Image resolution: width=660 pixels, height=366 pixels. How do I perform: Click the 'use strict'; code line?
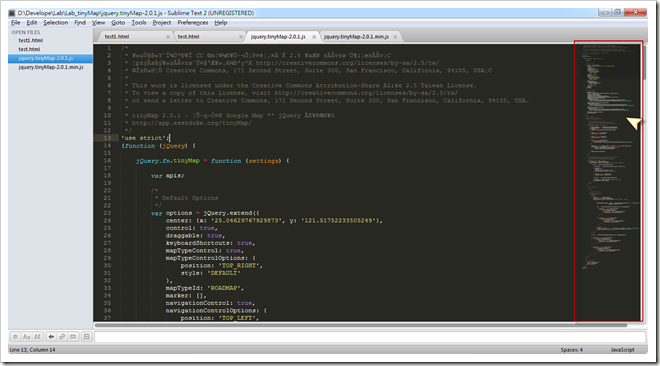coord(145,138)
